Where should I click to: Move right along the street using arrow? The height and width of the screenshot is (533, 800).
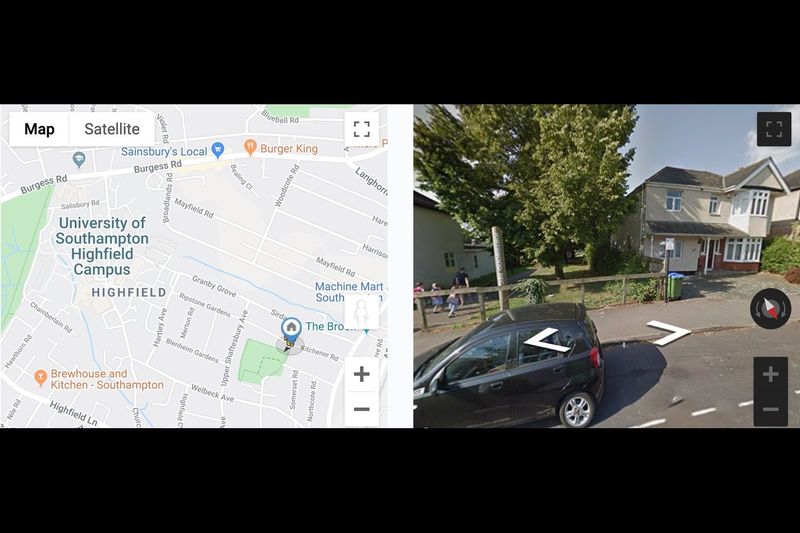[x=668, y=332]
